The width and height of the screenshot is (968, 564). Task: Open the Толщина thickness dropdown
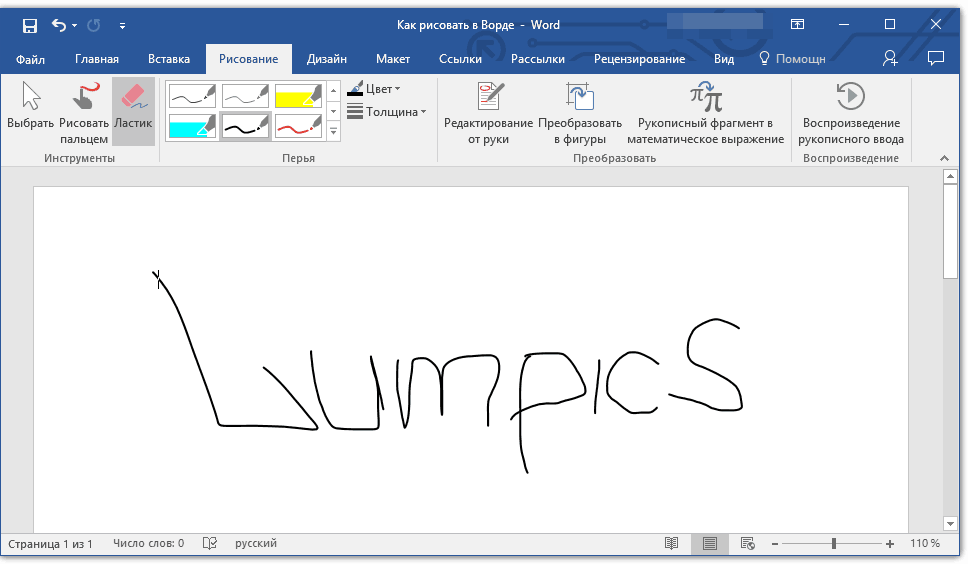point(387,112)
